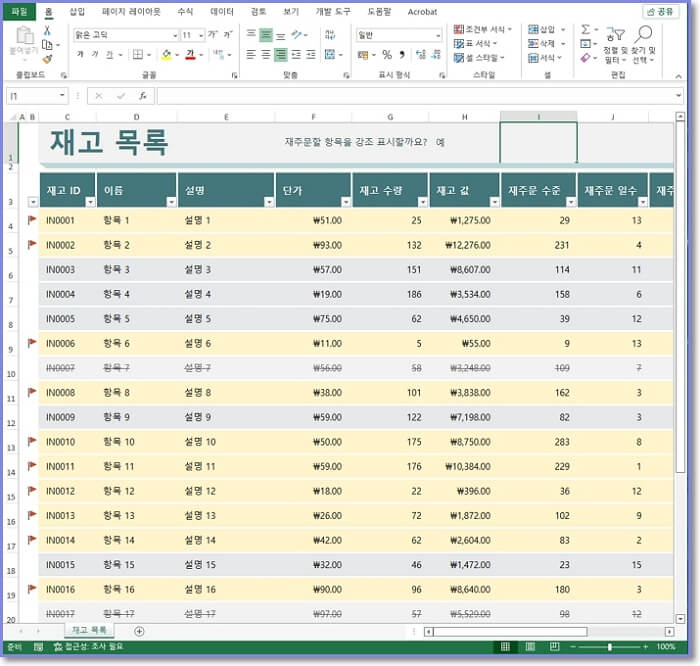Toggle italic 가 formatting

[x=95, y=54]
